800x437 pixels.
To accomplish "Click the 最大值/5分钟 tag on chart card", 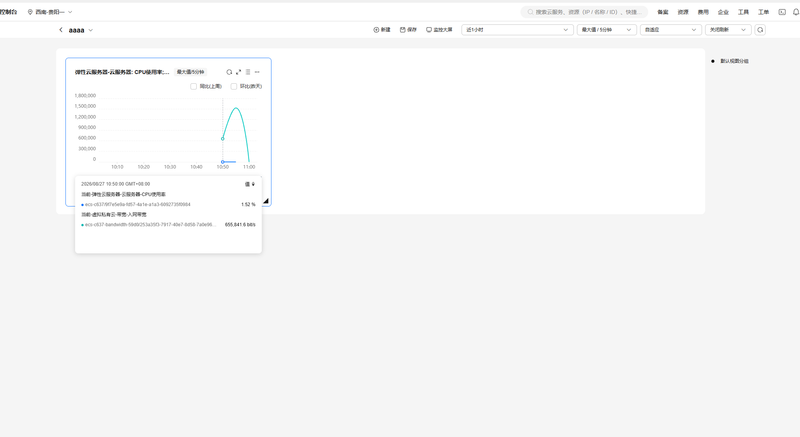I will pyautogui.click(x=190, y=72).
